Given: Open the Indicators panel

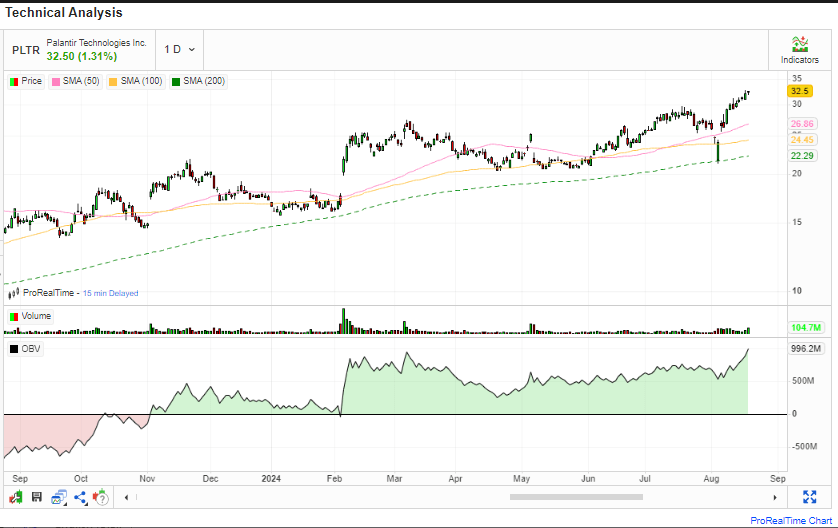Looking at the screenshot, I should [799, 50].
